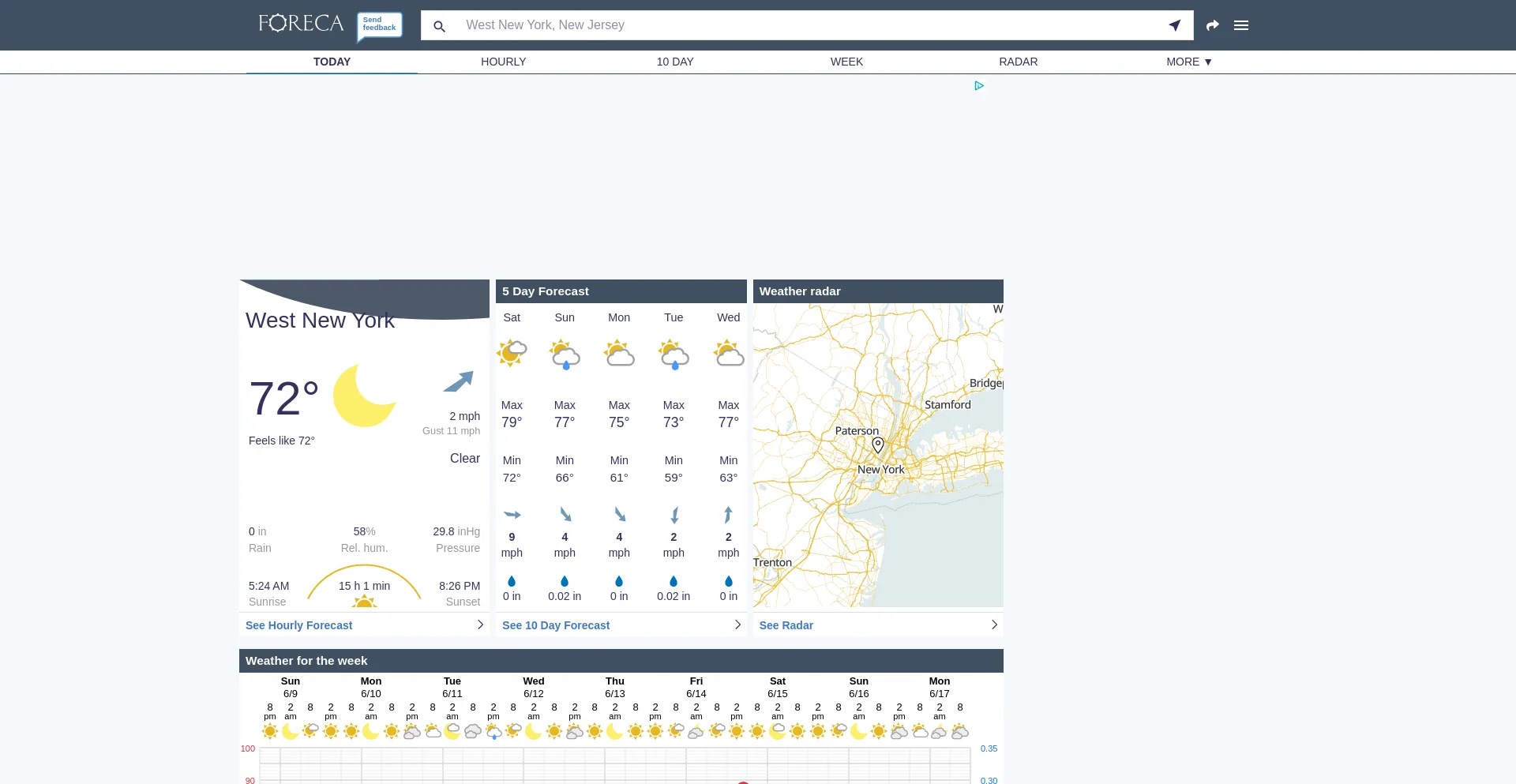Use current location arrow icon
The image size is (1516, 784).
(1175, 25)
